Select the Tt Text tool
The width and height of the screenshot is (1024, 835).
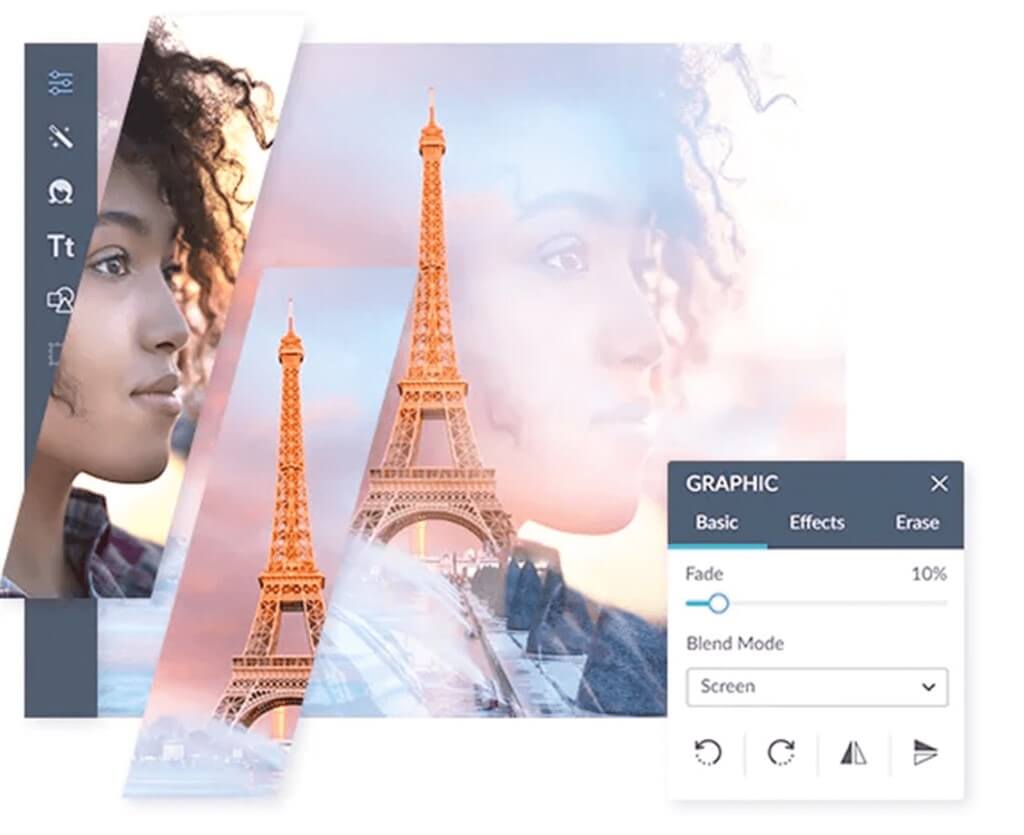click(61, 246)
